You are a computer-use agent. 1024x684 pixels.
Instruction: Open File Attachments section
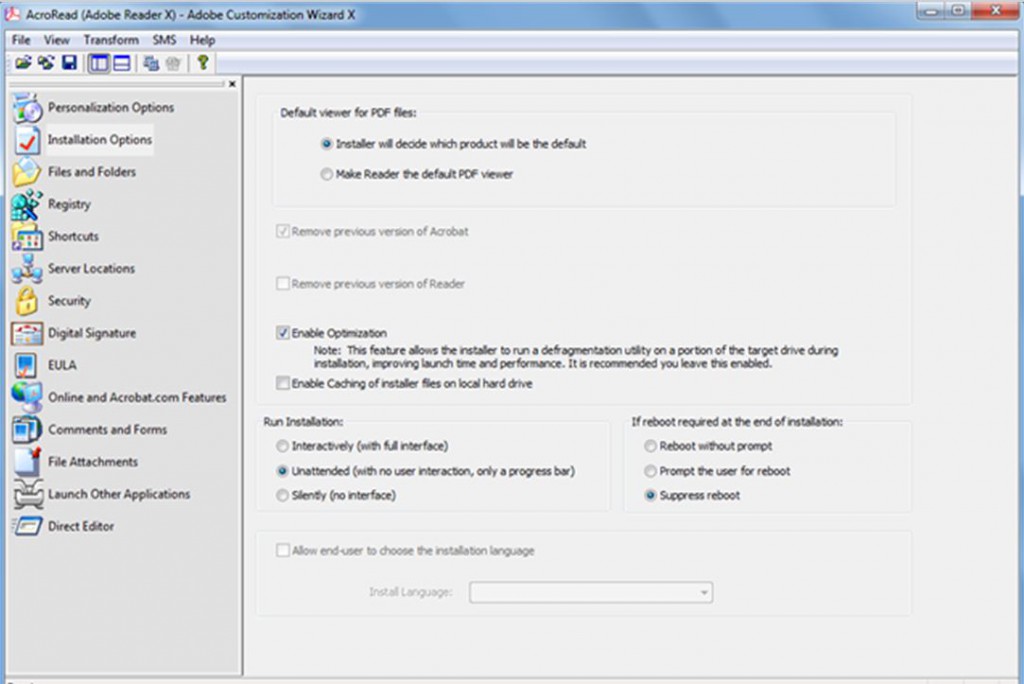(93, 462)
